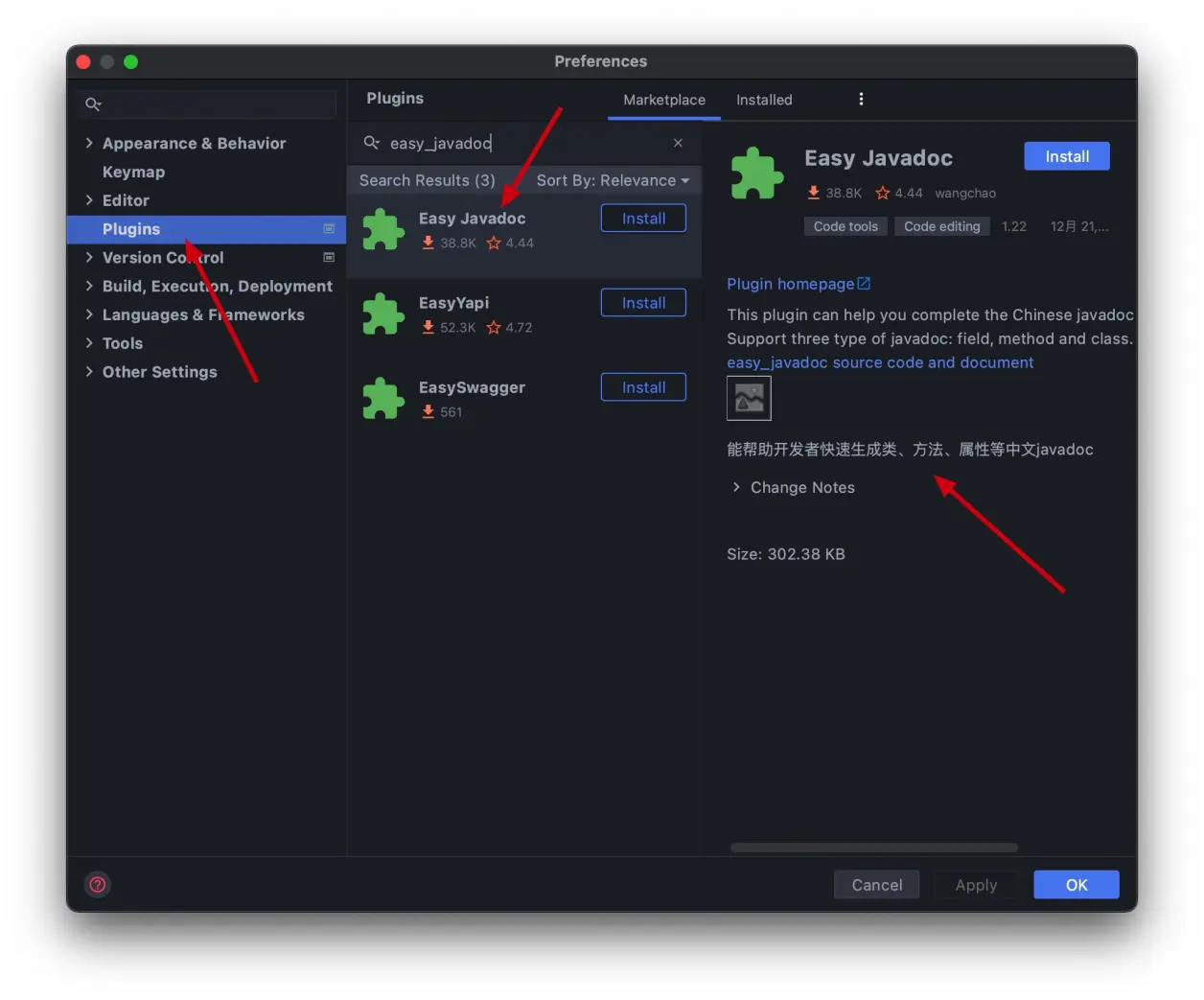Screen dimensions: 1204x1000
Task: Click the EasyYapi plugin puzzle icon
Action: 383,314
